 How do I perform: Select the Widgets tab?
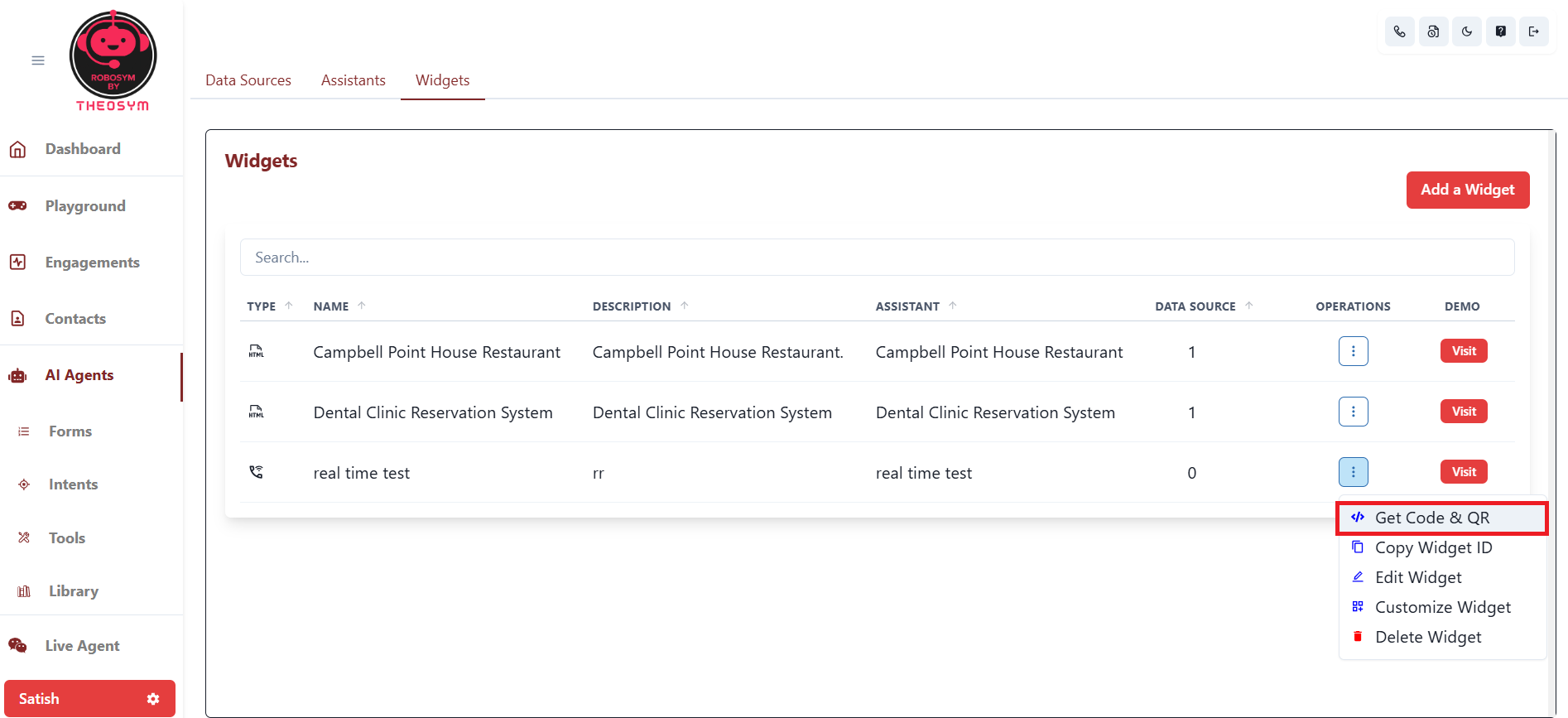[443, 80]
